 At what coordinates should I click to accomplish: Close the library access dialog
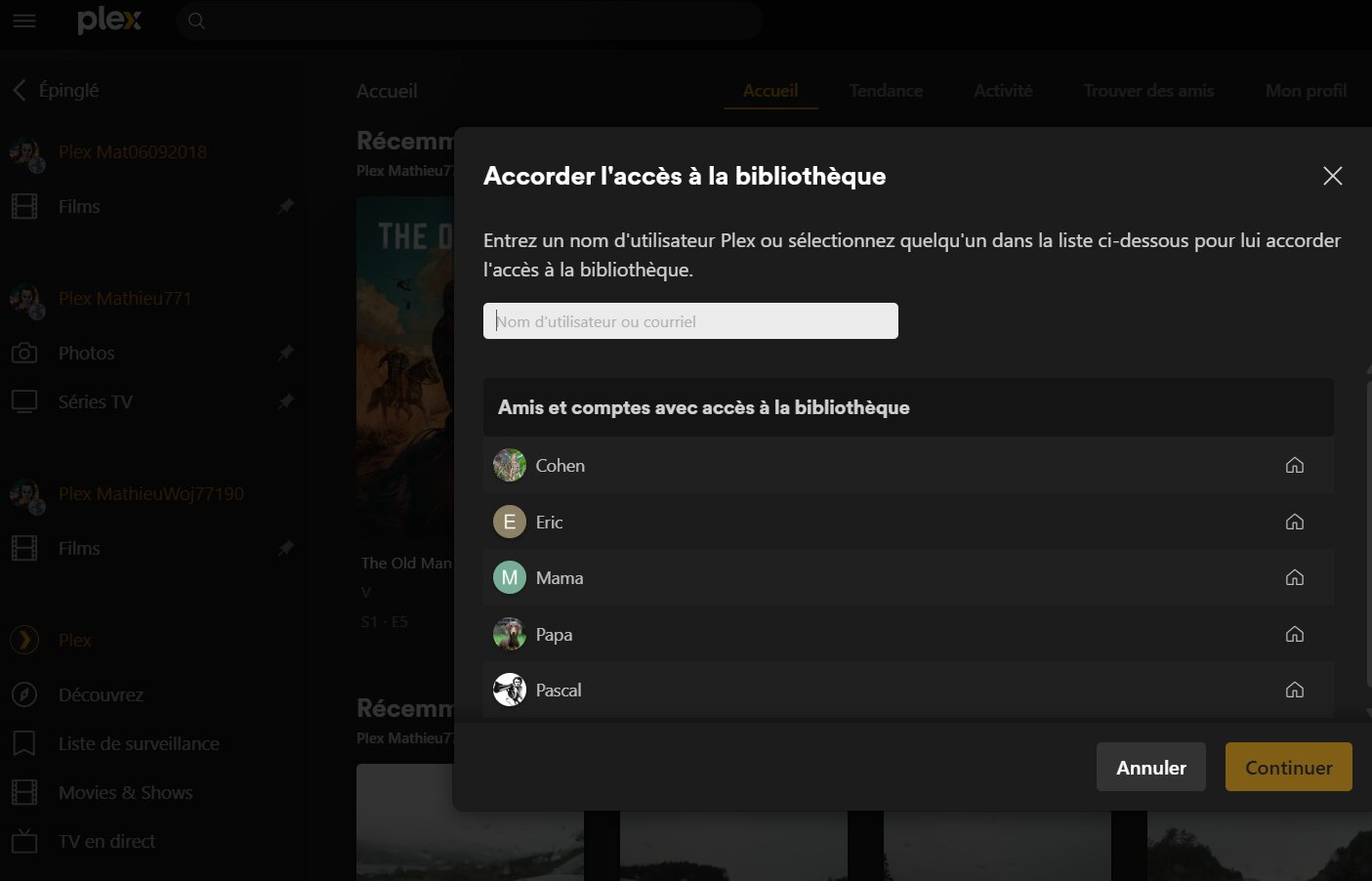(x=1332, y=176)
